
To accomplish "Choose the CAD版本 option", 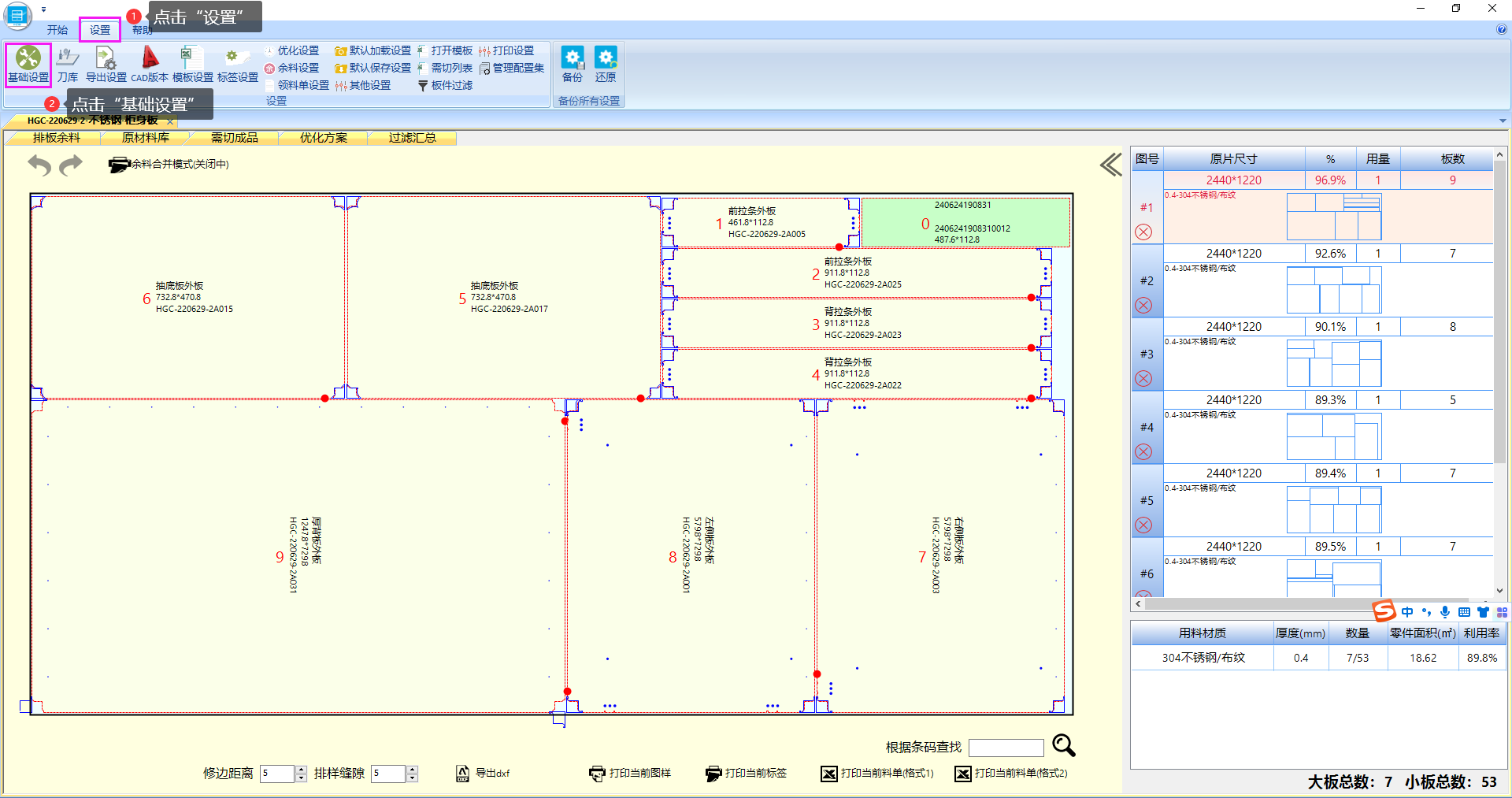I will tap(150, 65).
